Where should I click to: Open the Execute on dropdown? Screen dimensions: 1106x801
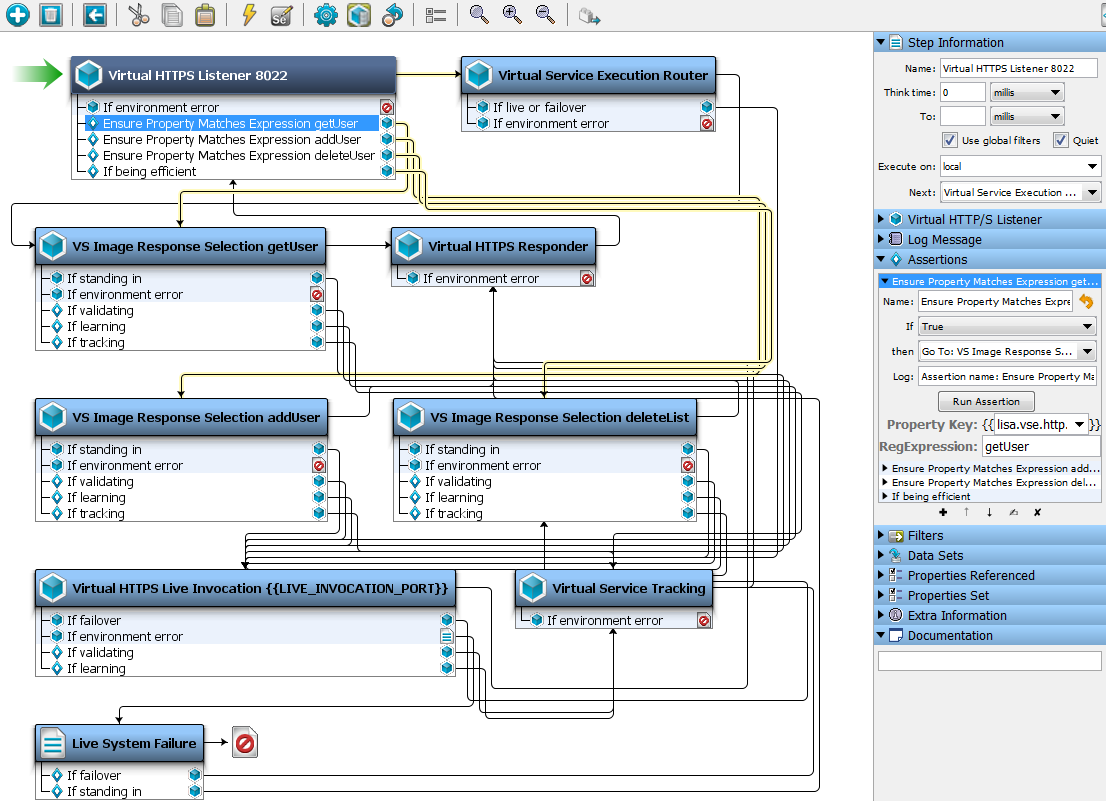pos(1020,167)
